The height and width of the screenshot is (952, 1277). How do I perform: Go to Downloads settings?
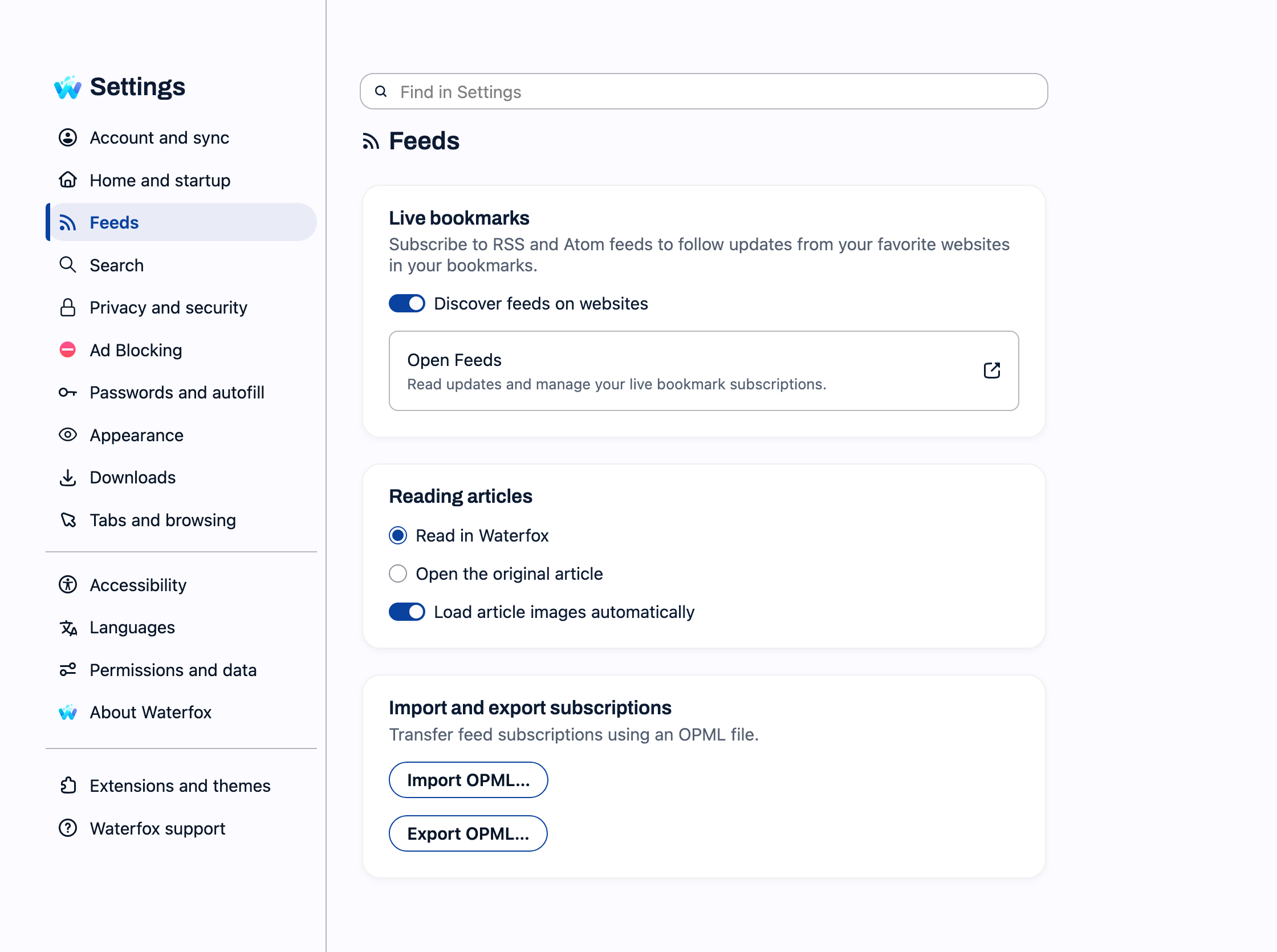point(181,478)
